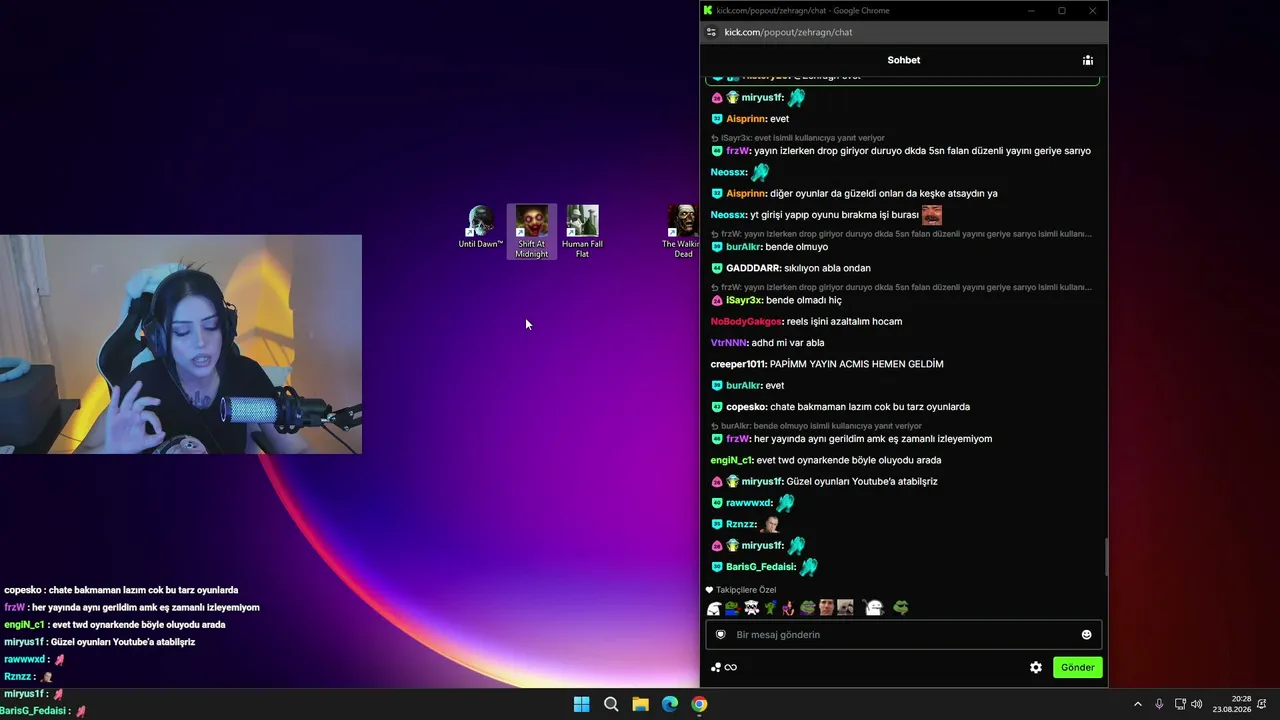Screen dimensions: 1280x720
Task: Insert the woman in pink dress emote
Action: tap(789, 608)
